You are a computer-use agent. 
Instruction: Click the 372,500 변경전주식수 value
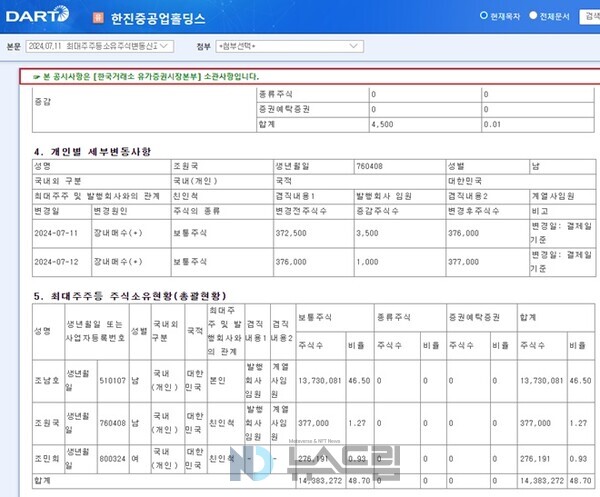291,233
